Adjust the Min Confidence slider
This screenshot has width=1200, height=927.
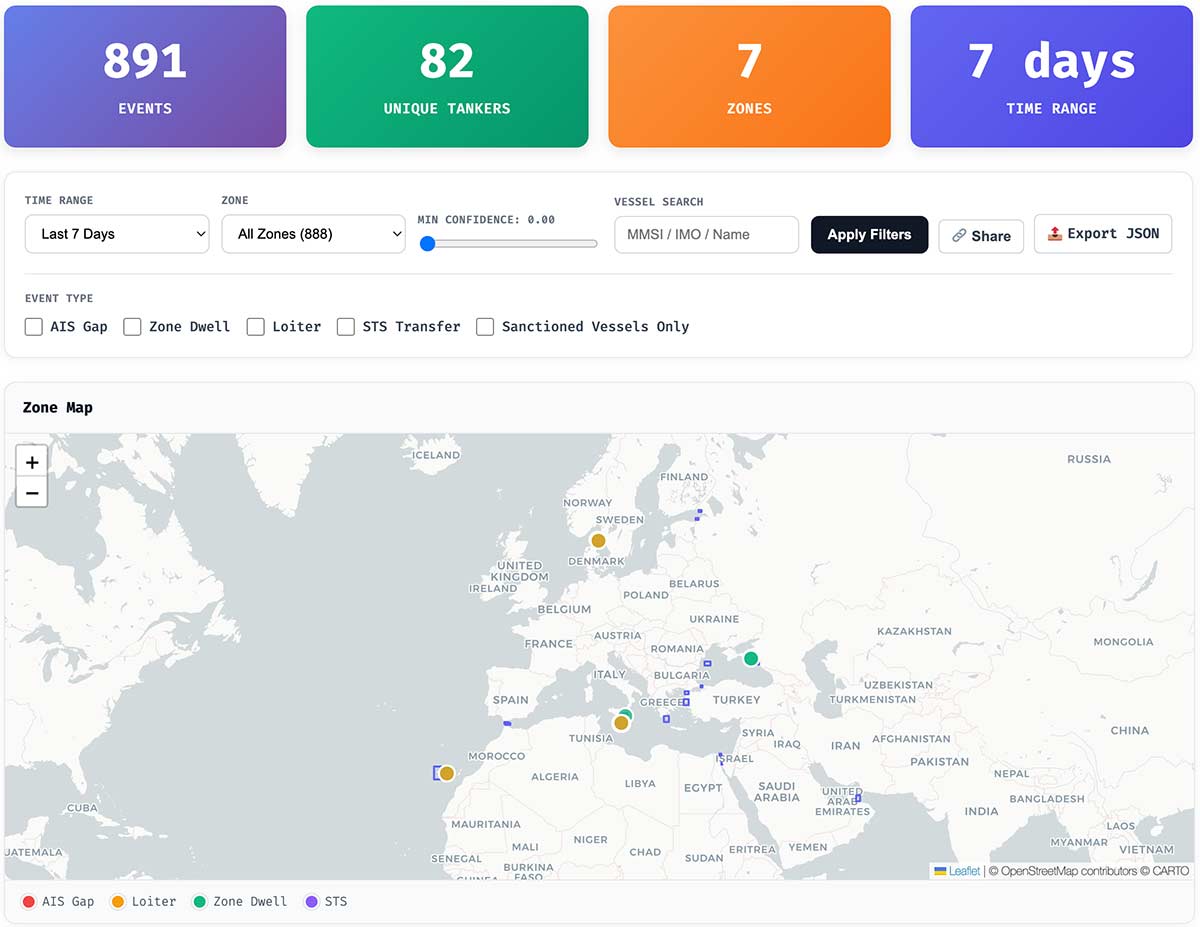pos(508,243)
